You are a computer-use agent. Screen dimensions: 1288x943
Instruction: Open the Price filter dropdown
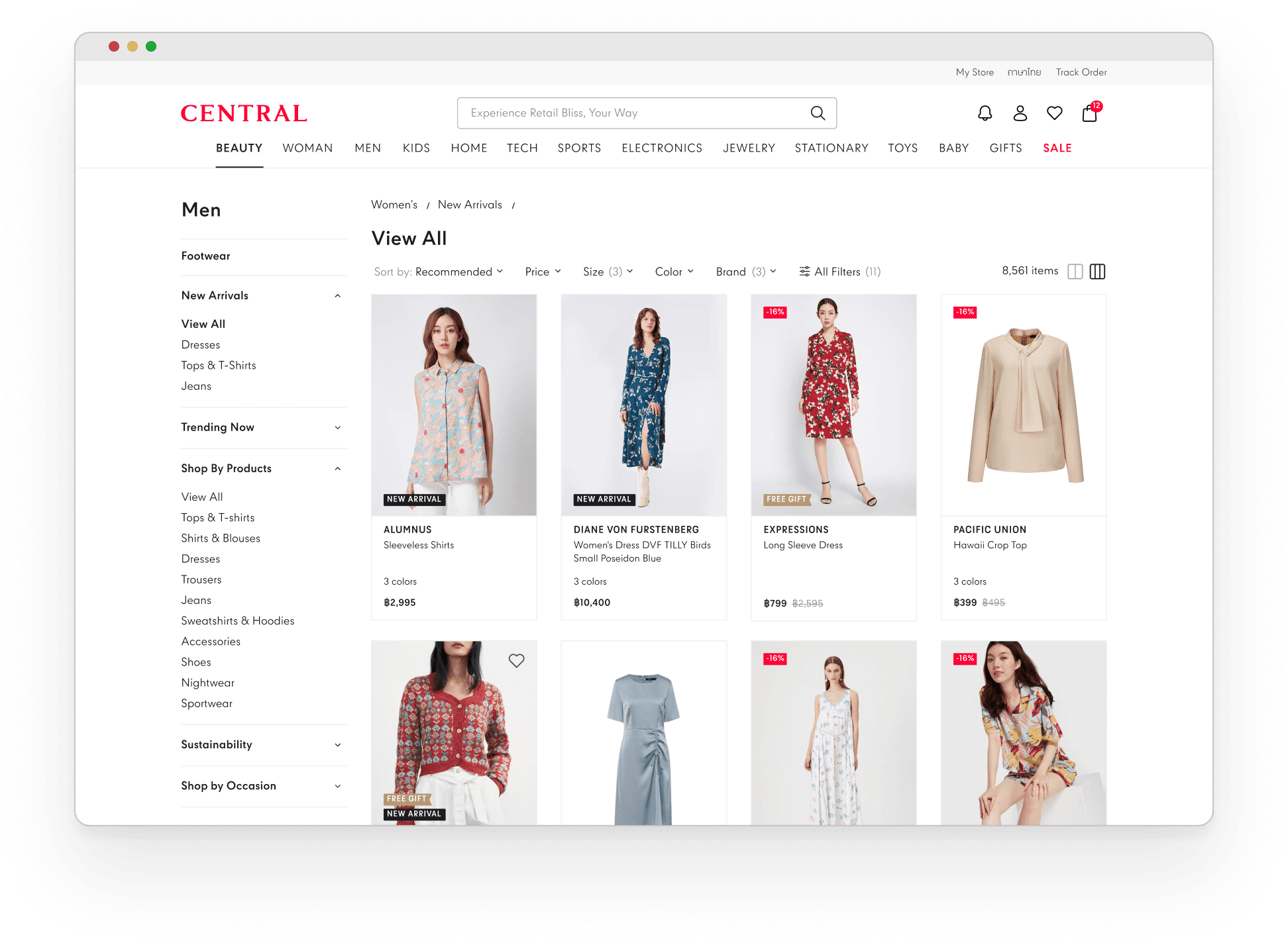click(543, 272)
